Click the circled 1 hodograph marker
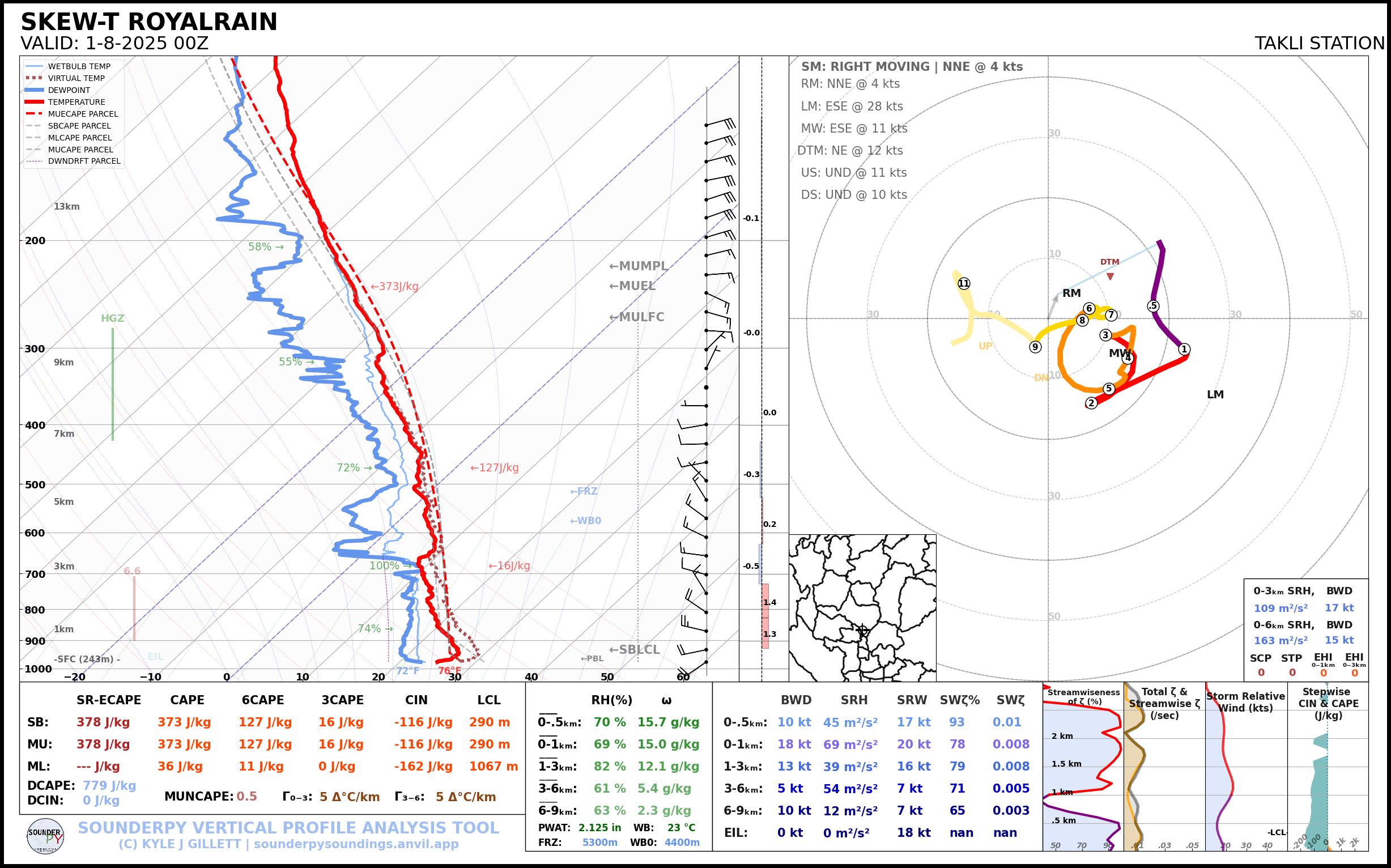Image resolution: width=1391 pixels, height=868 pixels. 1184,349
